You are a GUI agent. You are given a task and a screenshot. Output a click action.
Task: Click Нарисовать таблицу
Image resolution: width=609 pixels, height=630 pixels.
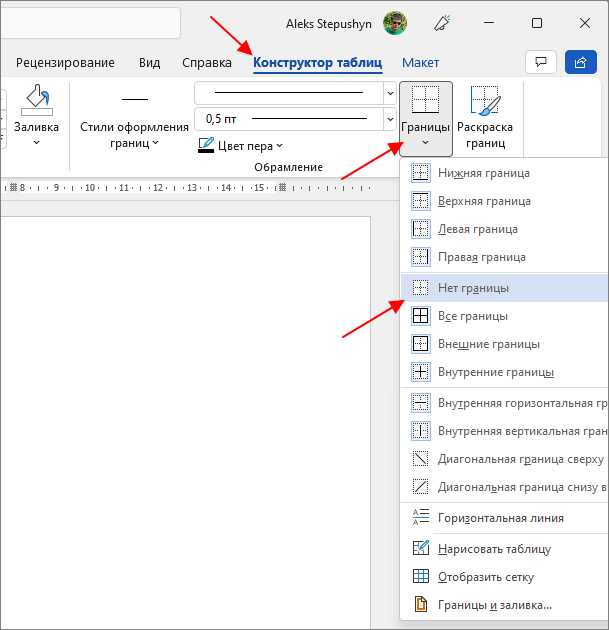[x=505, y=549]
